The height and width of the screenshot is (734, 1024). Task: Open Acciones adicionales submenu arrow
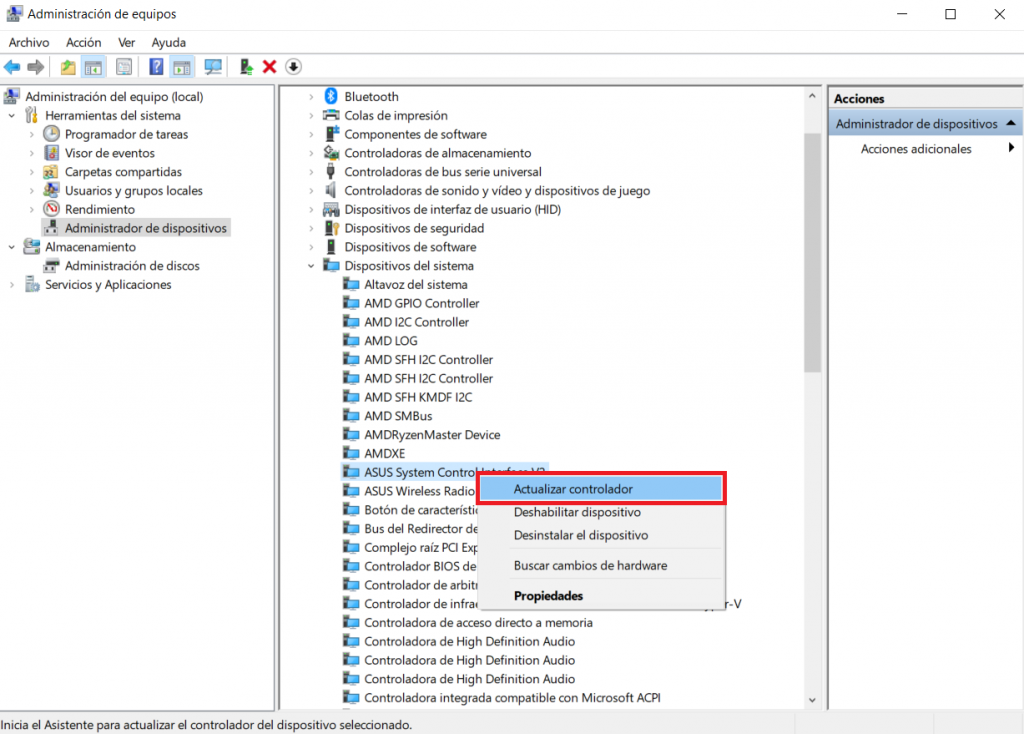(1011, 149)
